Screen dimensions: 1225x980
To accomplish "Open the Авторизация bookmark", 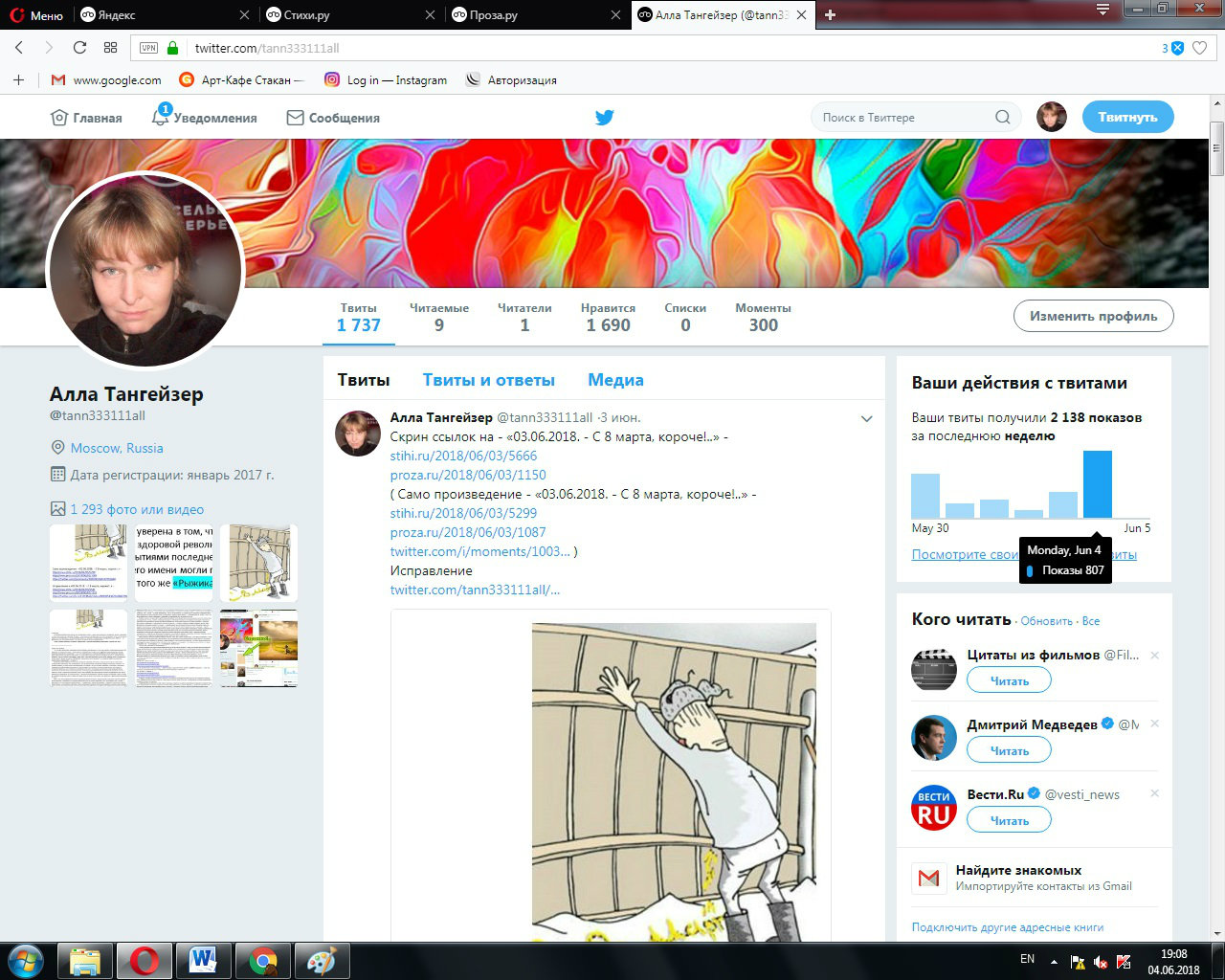I will (x=511, y=80).
